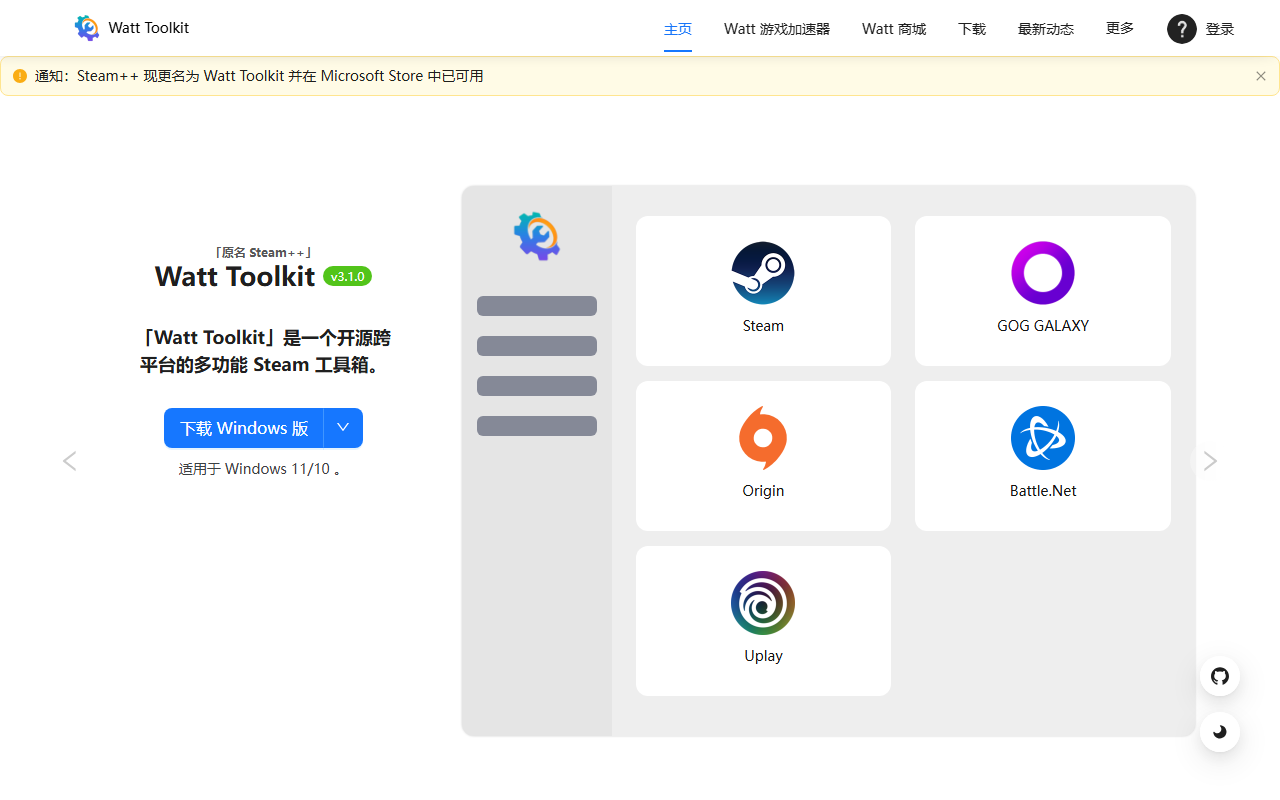
Task: Select the Uplay logo icon
Action: 763,603
